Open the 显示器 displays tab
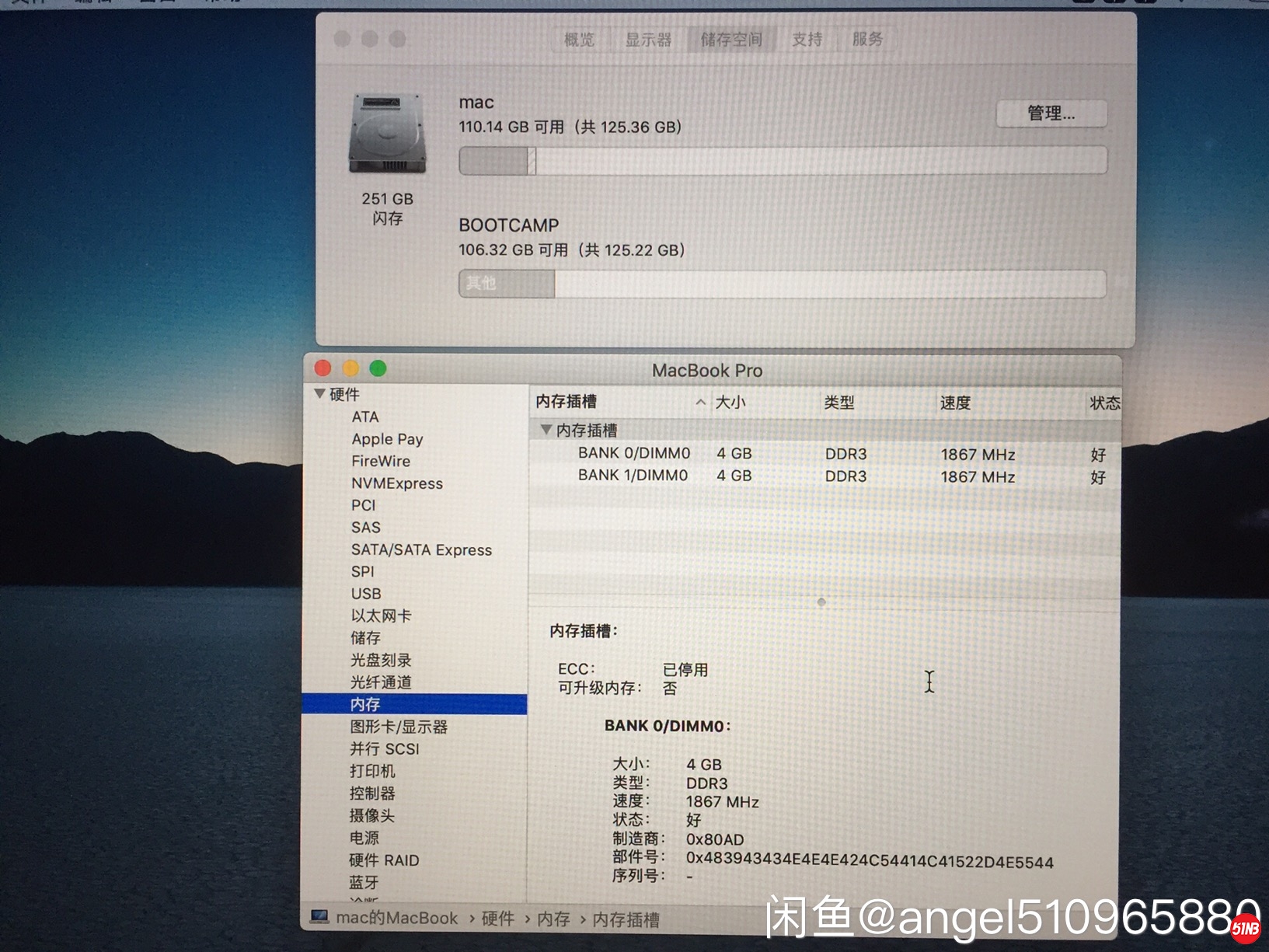This screenshot has width=1269, height=952. pyautogui.click(x=648, y=40)
